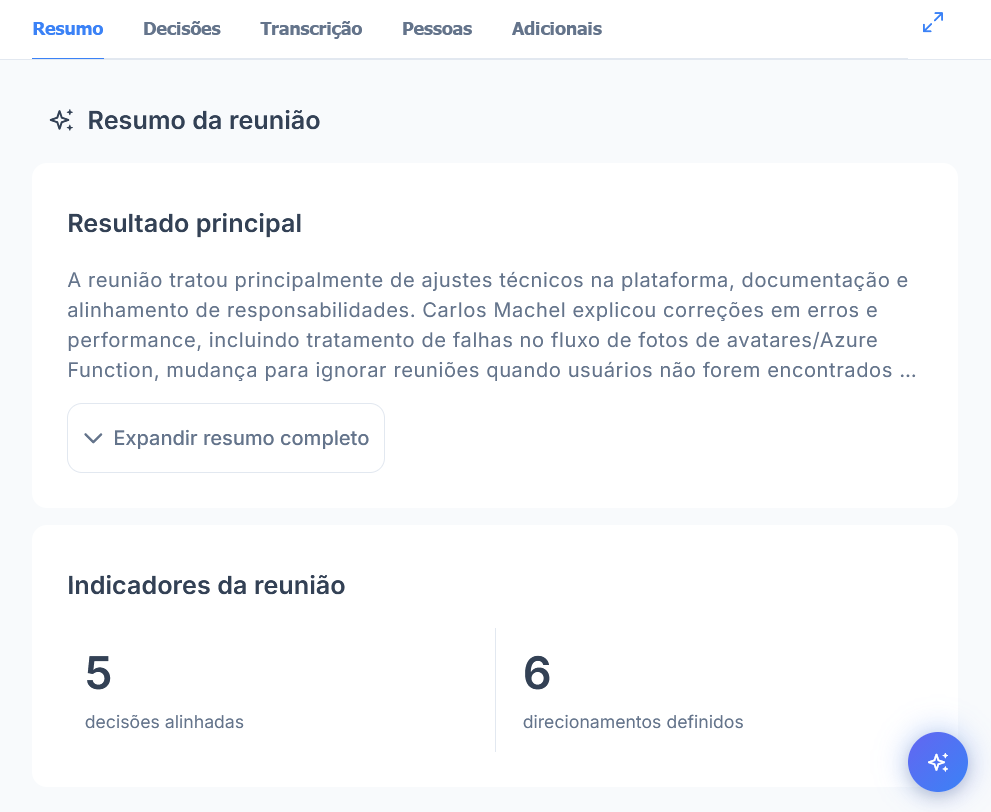Open the Resumo tab
The image size is (991, 812).
click(68, 29)
